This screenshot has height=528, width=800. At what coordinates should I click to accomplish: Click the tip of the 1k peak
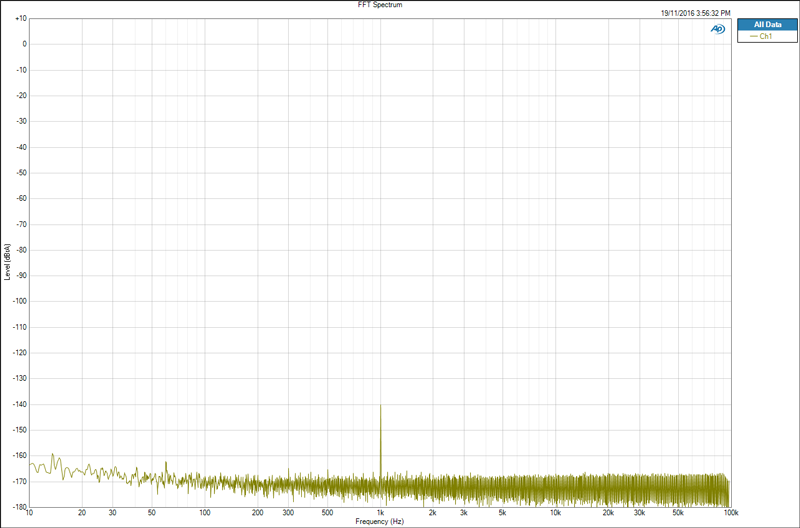380,406
